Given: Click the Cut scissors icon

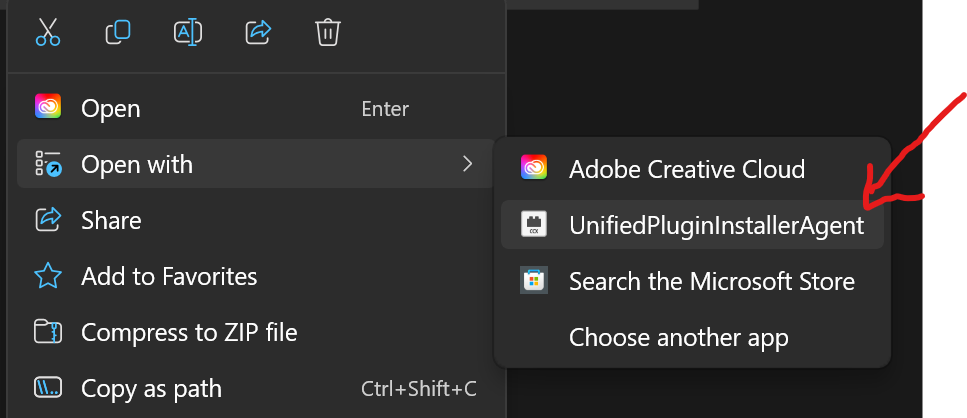Looking at the screenshot, I should pos(47,31).
